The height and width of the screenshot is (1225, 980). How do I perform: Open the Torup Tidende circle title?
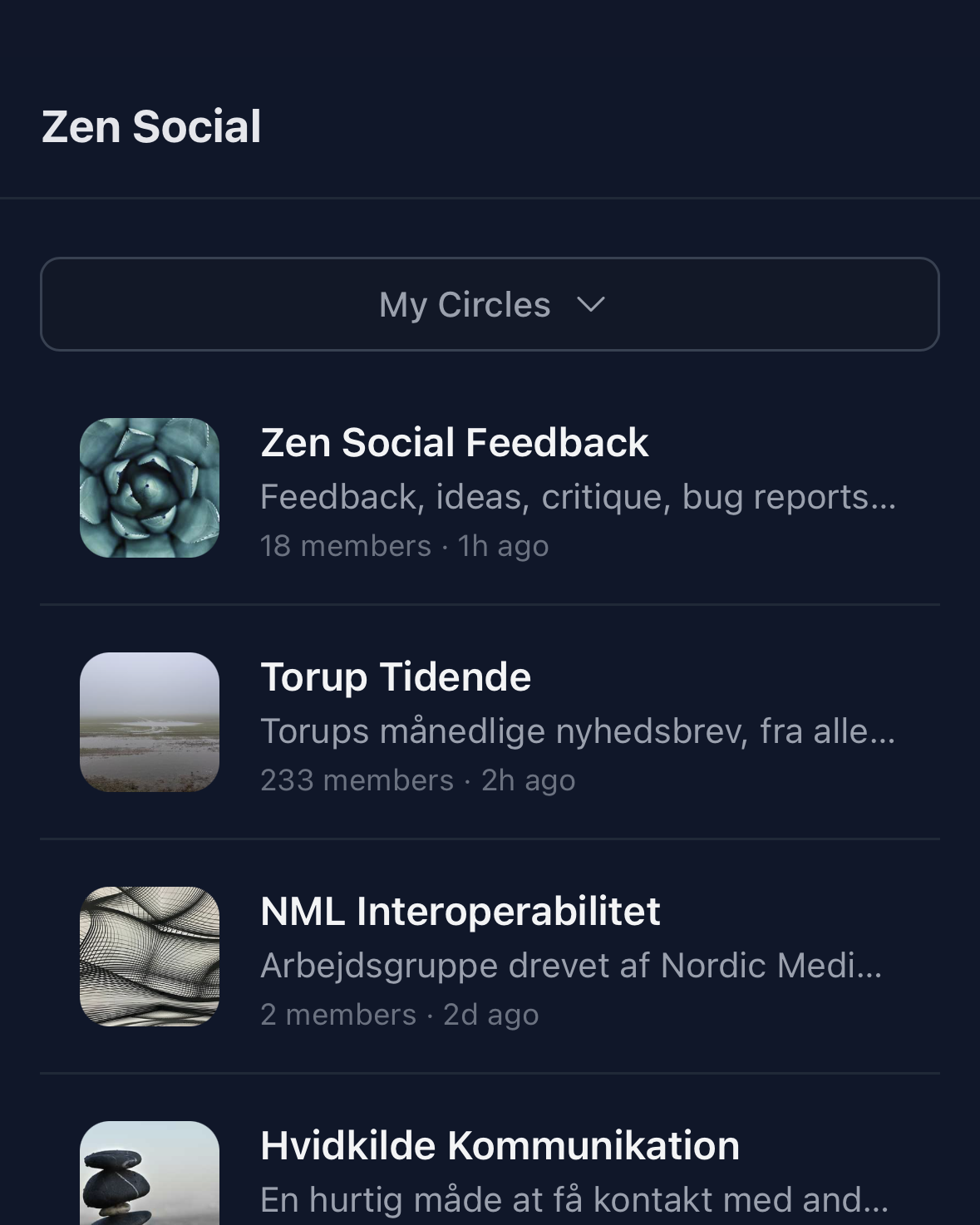[396, 676]
